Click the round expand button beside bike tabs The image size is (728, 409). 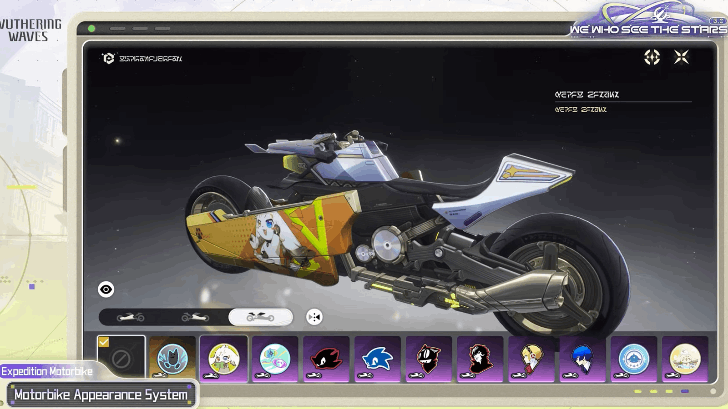click(314, 317)
